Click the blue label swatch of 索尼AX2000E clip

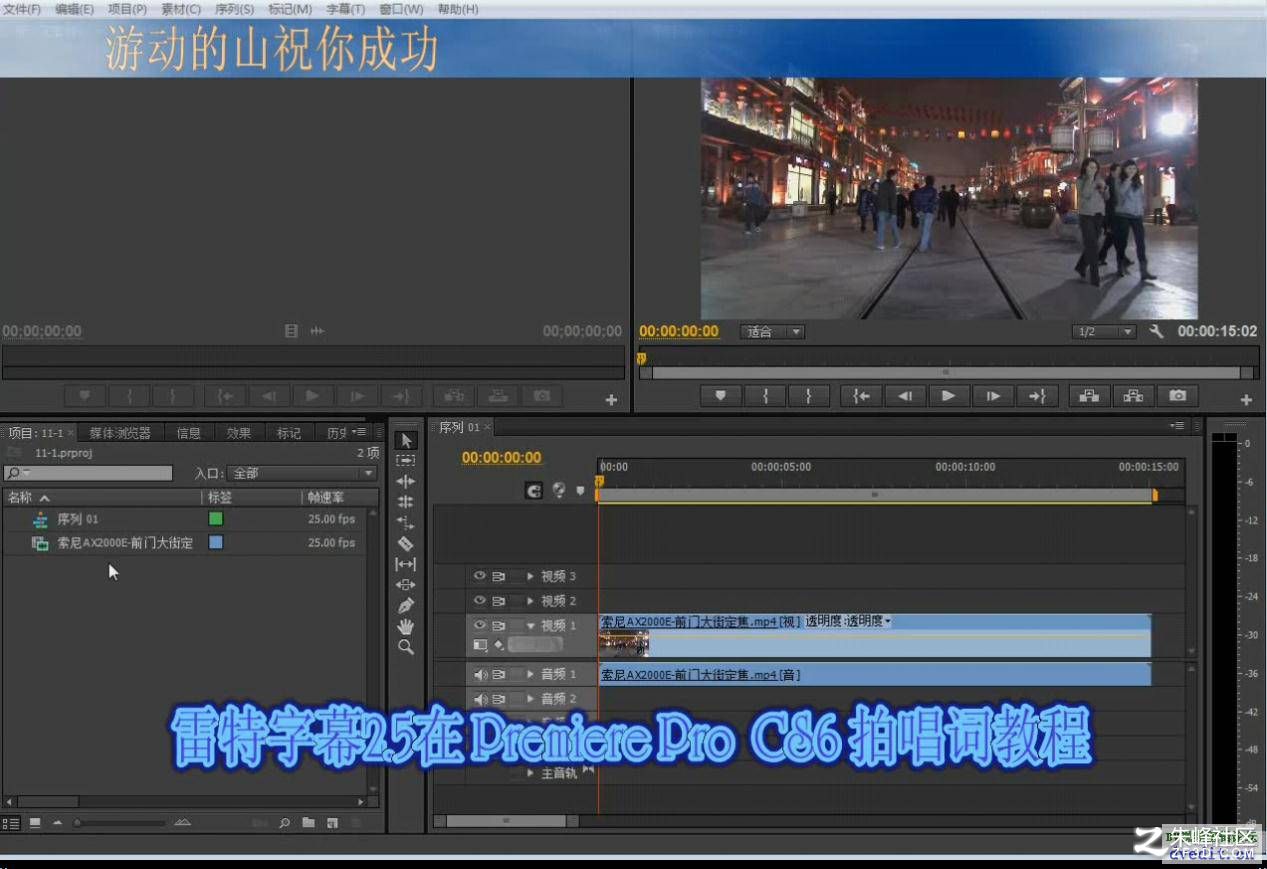tap(215, 542)
